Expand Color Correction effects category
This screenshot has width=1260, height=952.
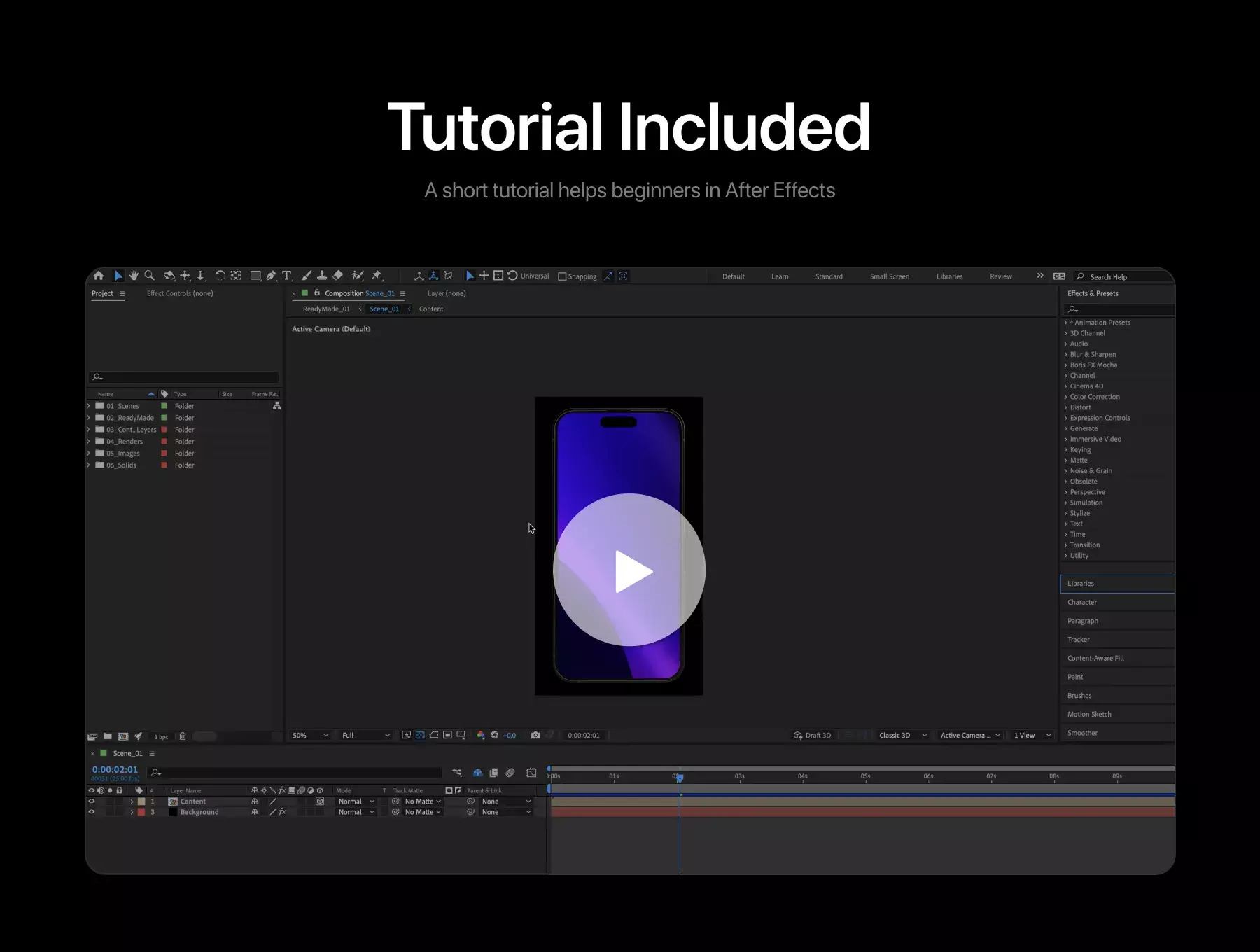coord(1066,397)
